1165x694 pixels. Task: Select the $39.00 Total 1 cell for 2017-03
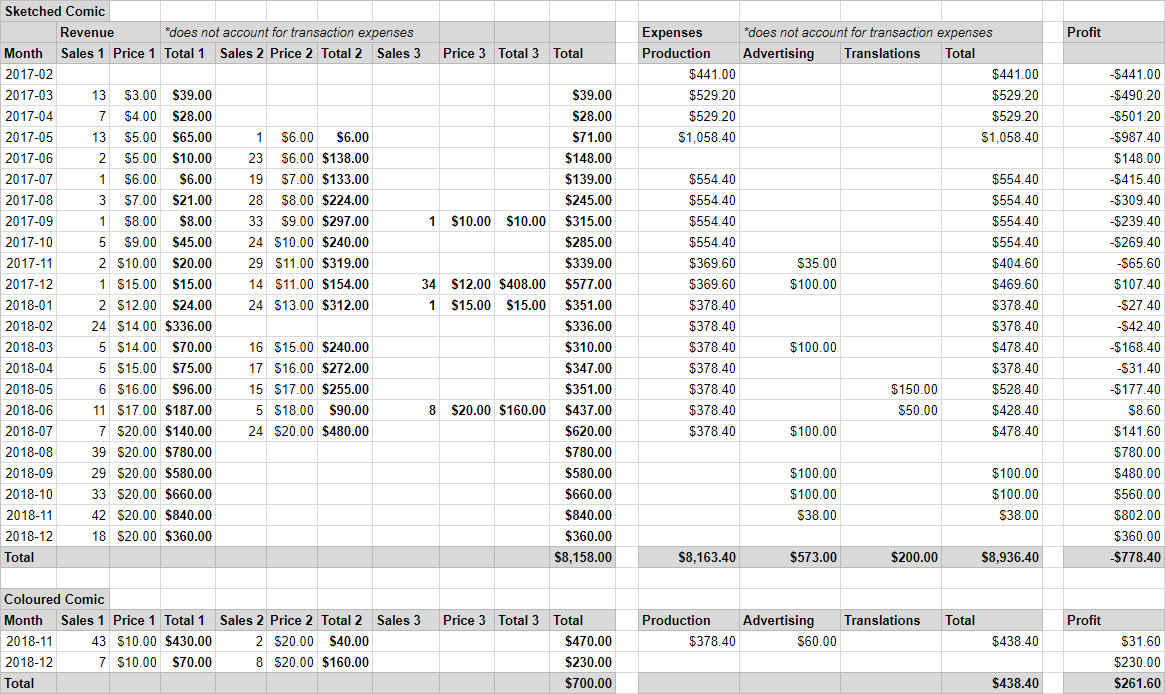(187, 95)
